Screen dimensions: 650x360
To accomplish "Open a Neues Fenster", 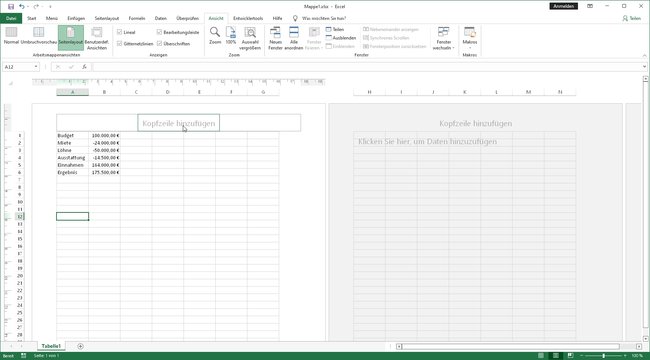I will pyautogui.click(x=275, y=38).
